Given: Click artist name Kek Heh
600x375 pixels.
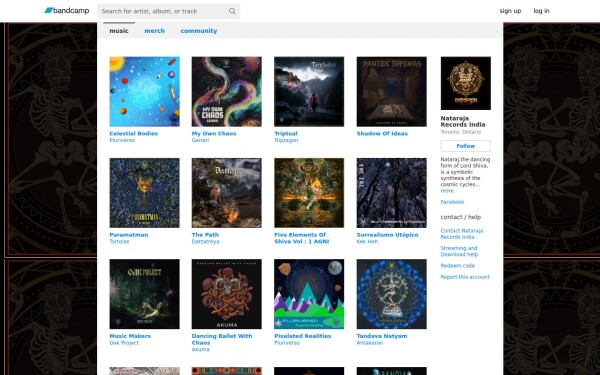Looking at the screenshot, I should coord(367,242).
